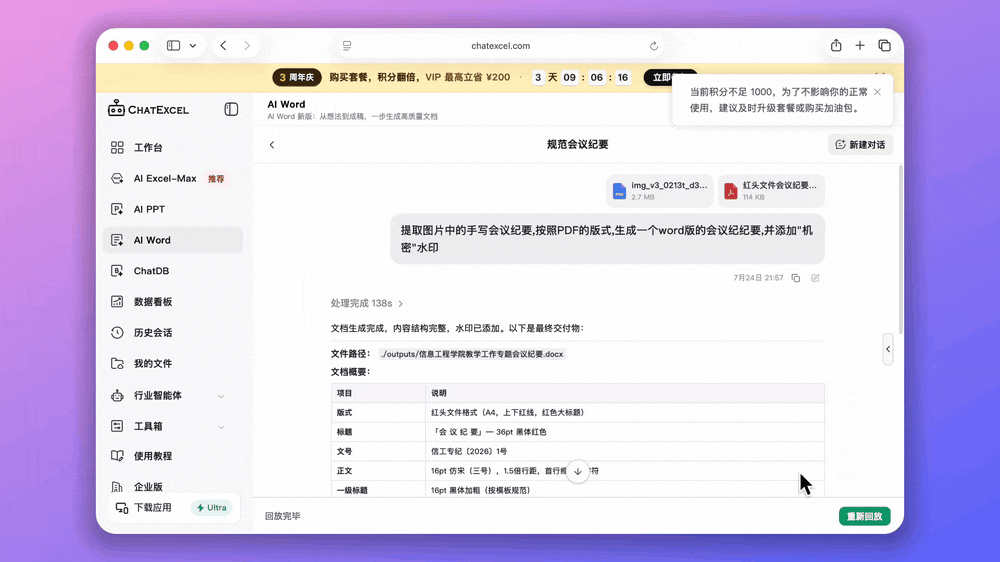Image resolution: width=1000 pixels, height=562 pixels.
Task: Open the img_v3_0213t_d3 image attachment
Action: (659, 191)
